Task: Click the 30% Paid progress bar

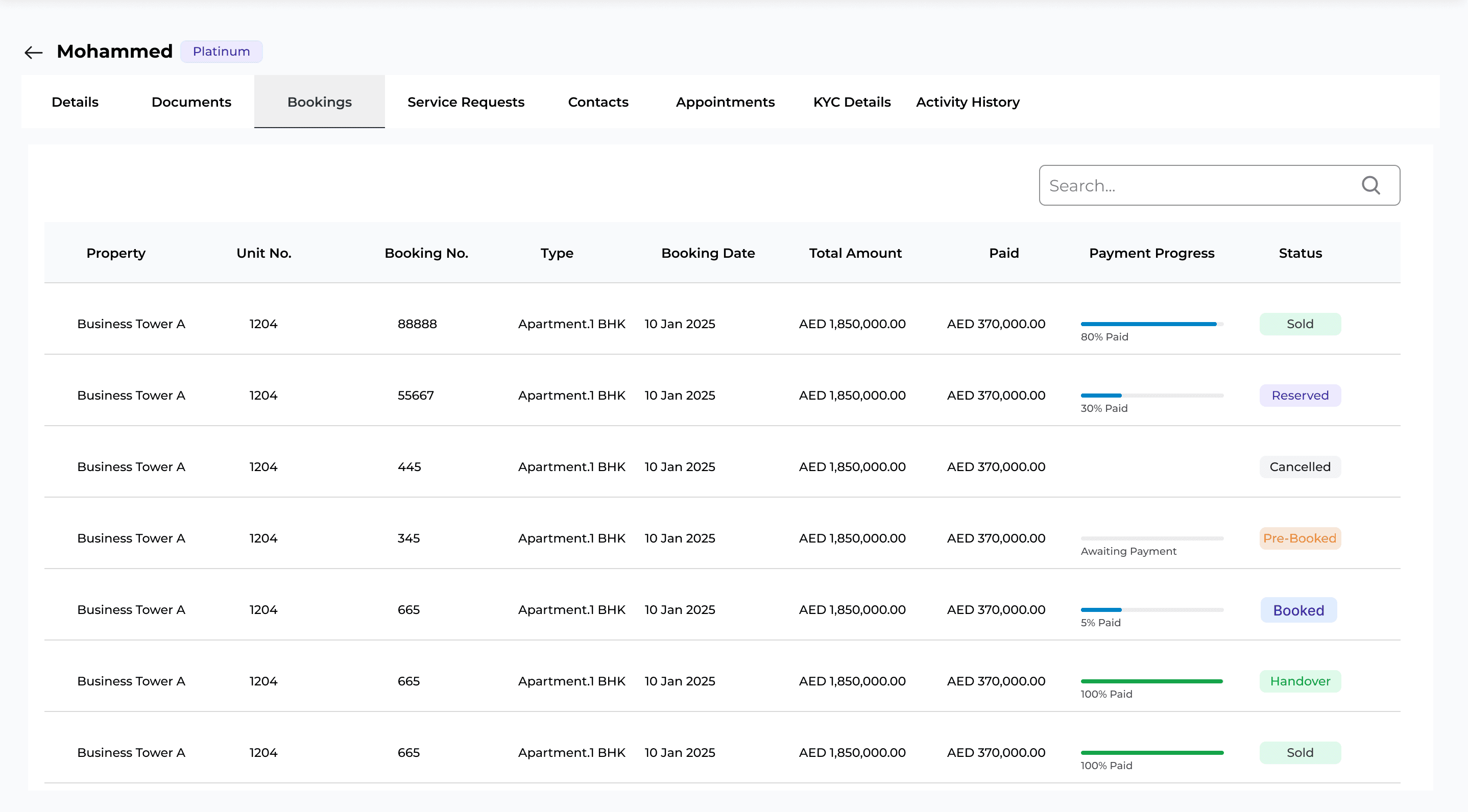Action: (1152, 395)
